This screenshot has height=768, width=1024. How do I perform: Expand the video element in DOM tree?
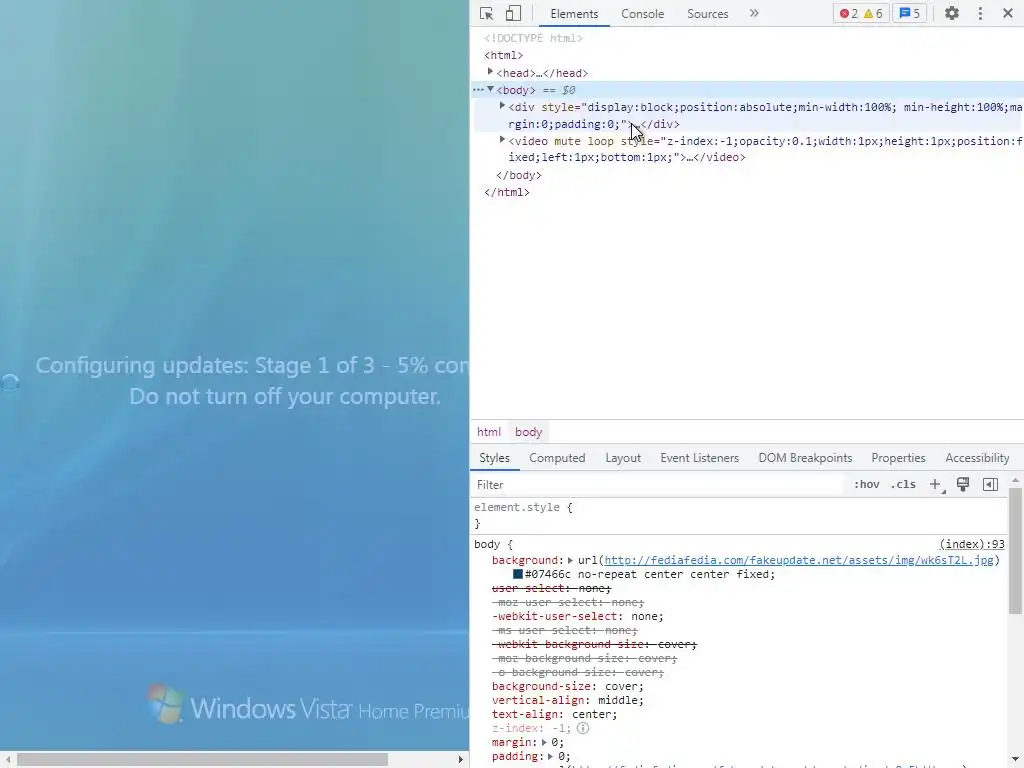[x=502, y=140]
